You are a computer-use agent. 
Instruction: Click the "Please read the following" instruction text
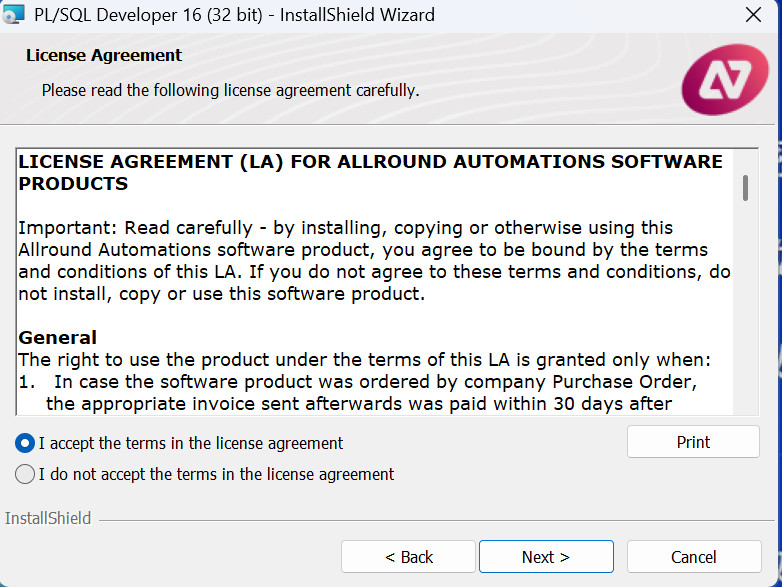[230, 90]
